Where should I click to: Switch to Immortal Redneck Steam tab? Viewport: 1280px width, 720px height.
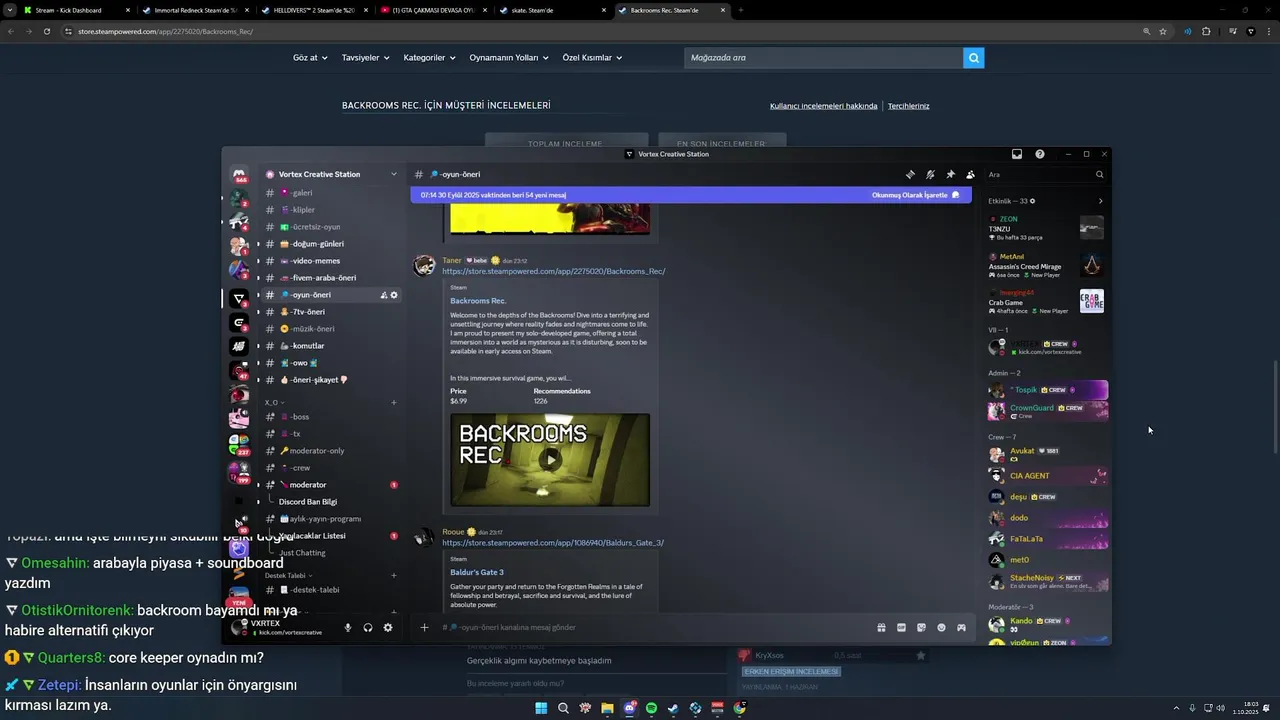[x=194, y=10]
